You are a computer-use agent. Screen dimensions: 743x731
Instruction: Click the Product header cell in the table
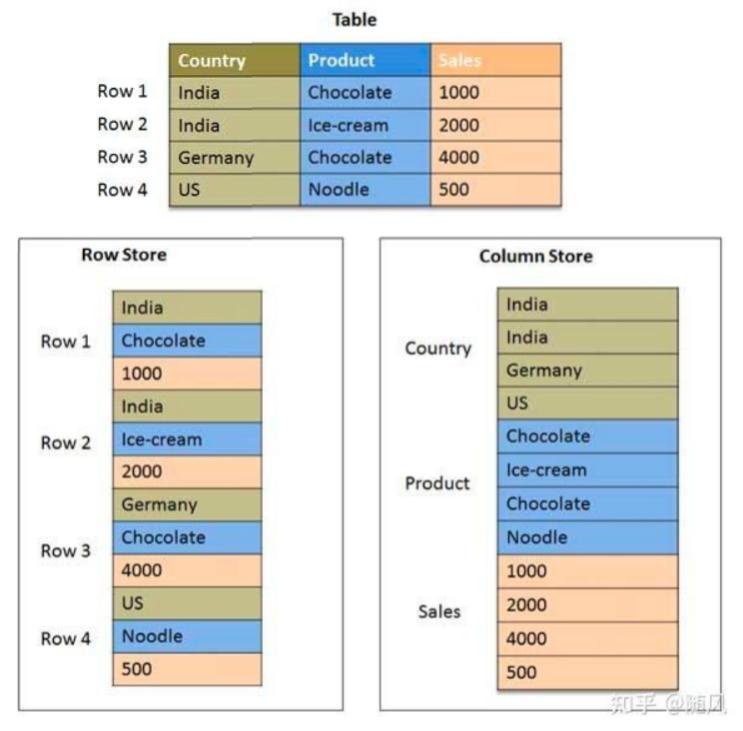365,60
